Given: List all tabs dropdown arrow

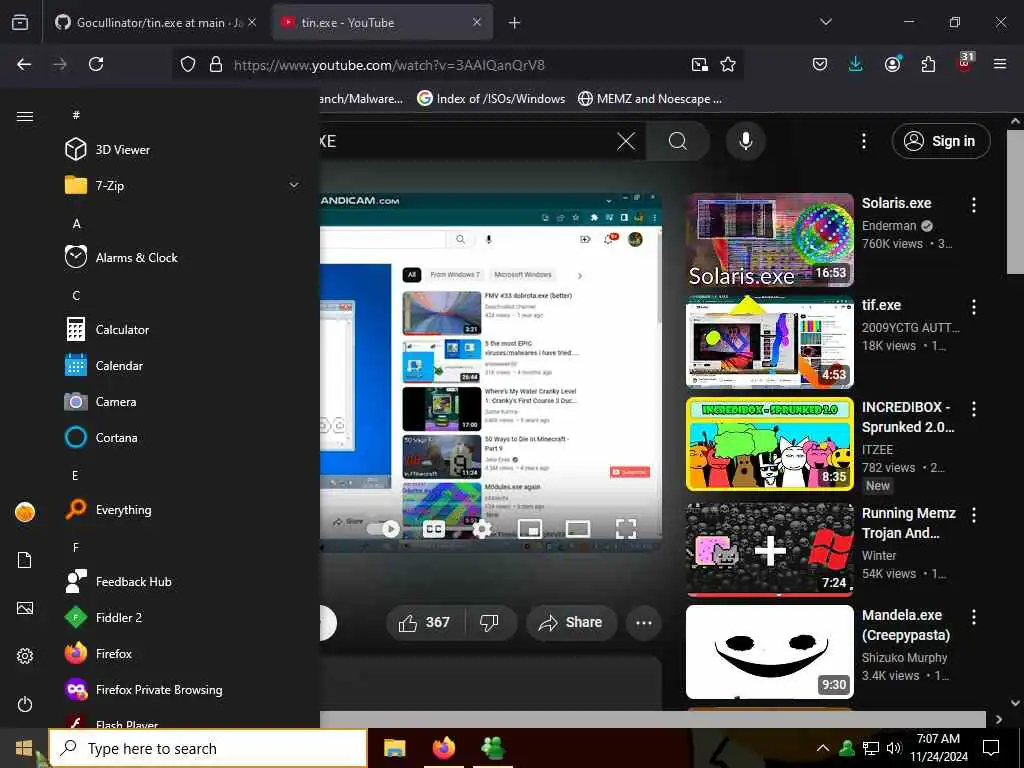Looking at the screenshot, I should pos(825,22).
